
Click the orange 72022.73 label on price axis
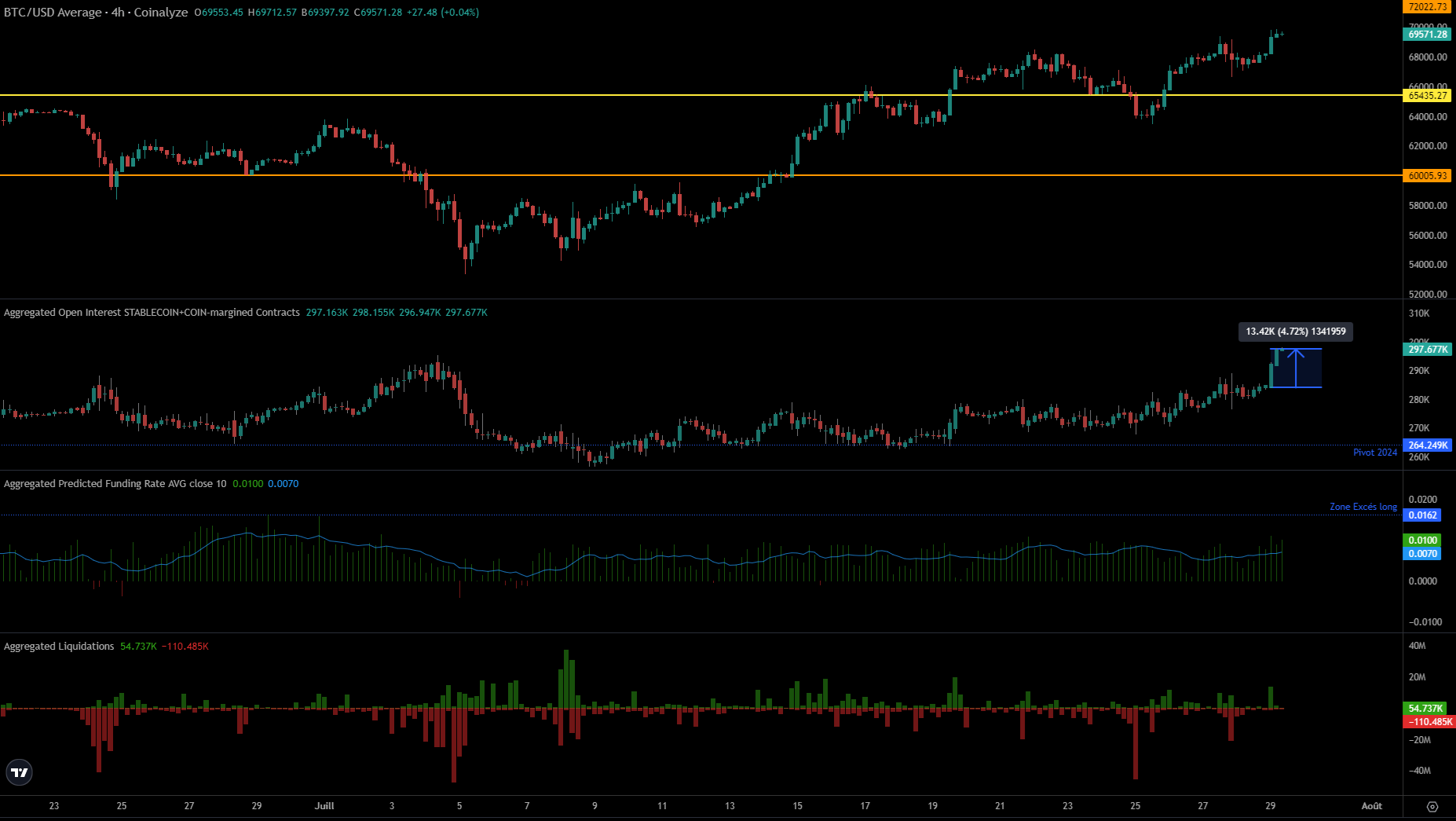click(1427, 7)
